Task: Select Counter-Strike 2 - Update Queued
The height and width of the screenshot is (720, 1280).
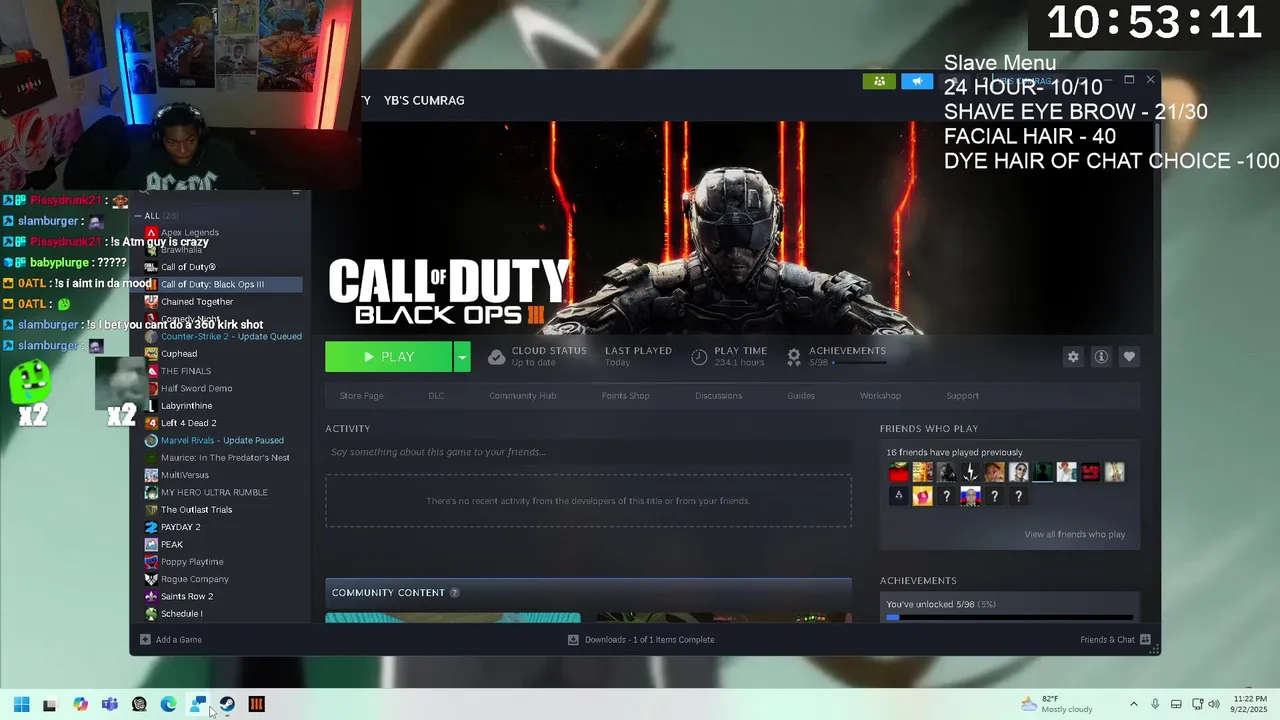Action: click(x=218, y=336)
